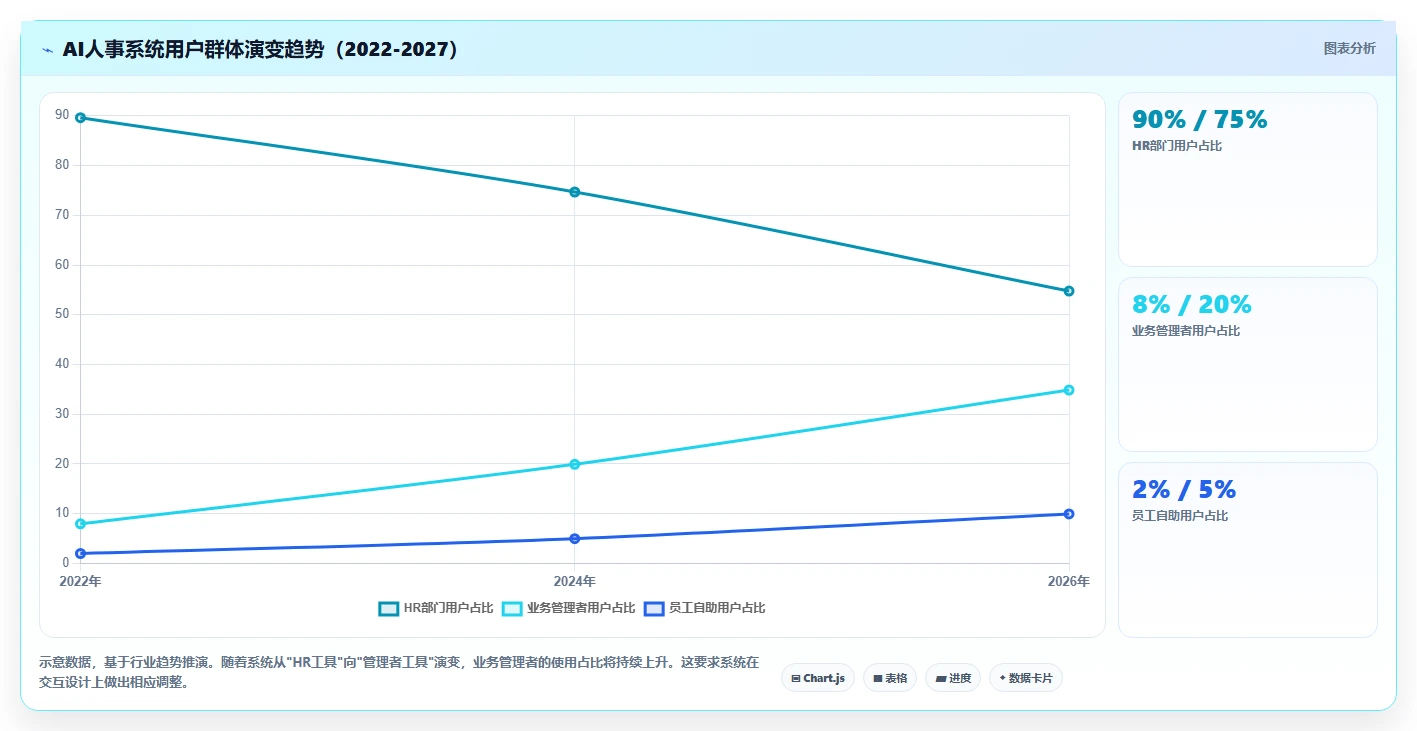Toggle the 员工自助用户占比 legend series
This screenshot has height=731, width=1417.
point(705,608)
